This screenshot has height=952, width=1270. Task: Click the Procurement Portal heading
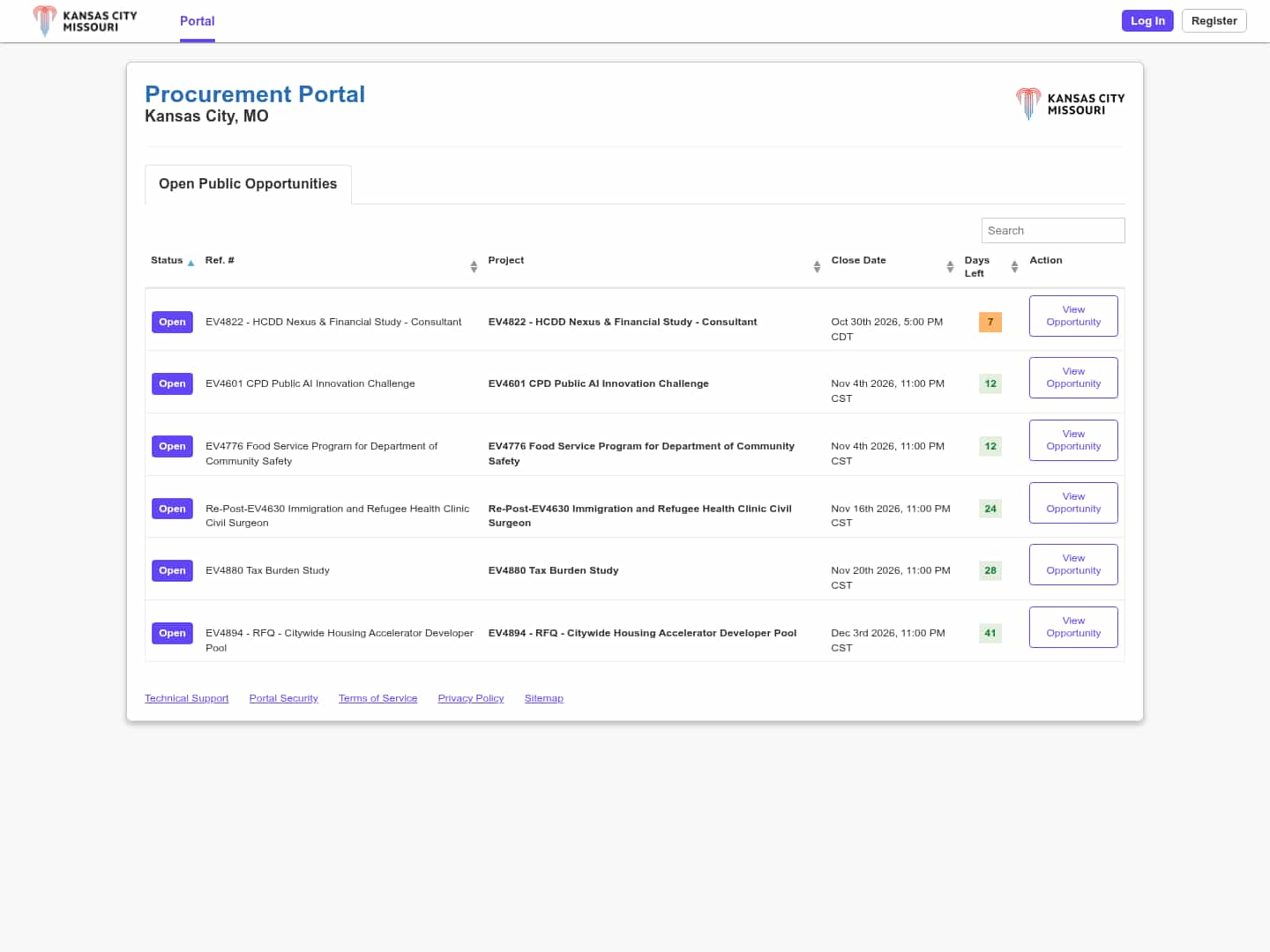pos(255,94)
